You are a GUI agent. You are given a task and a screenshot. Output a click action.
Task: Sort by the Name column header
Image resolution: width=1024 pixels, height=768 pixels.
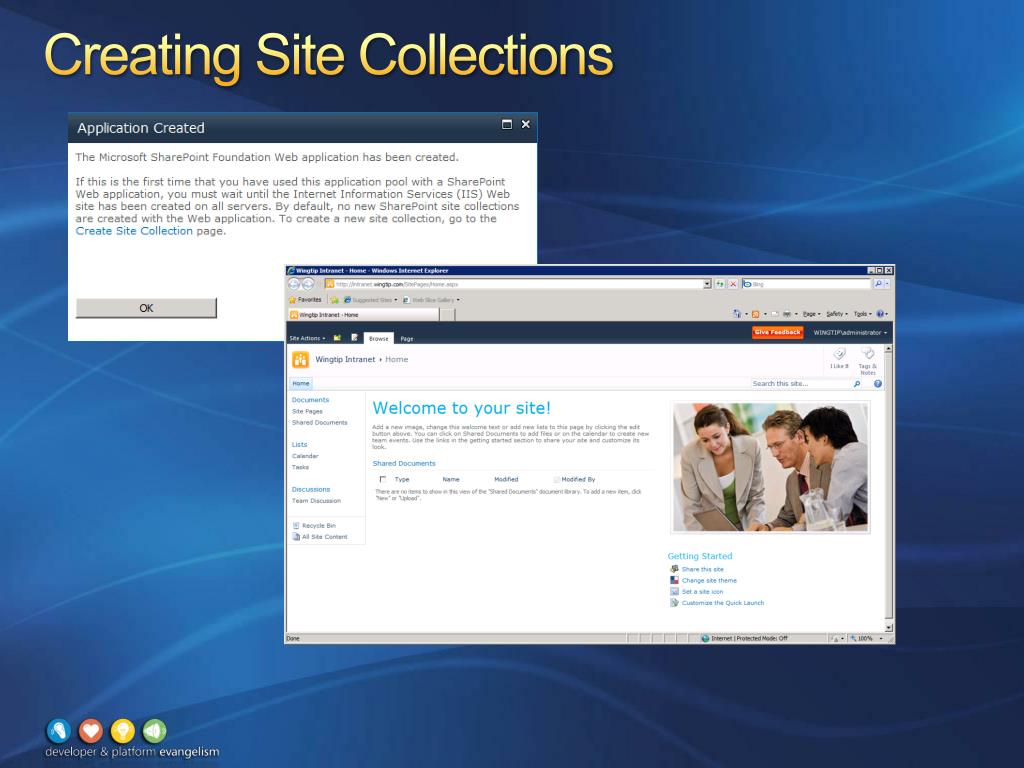pos(451,479)
